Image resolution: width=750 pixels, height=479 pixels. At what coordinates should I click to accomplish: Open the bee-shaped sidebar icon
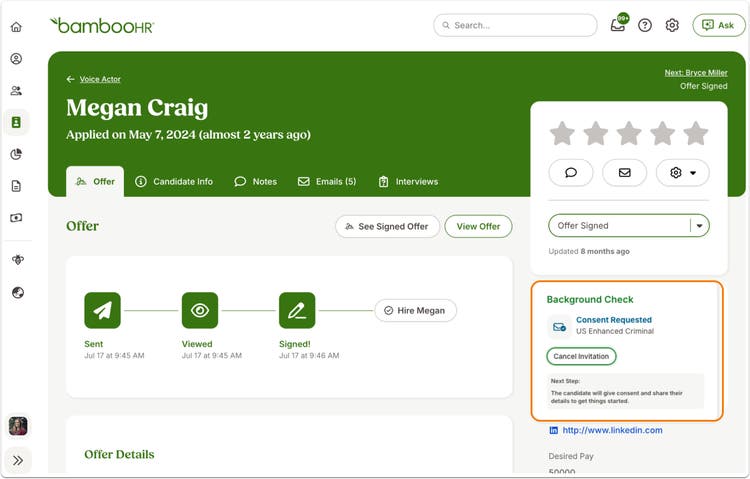18,259
